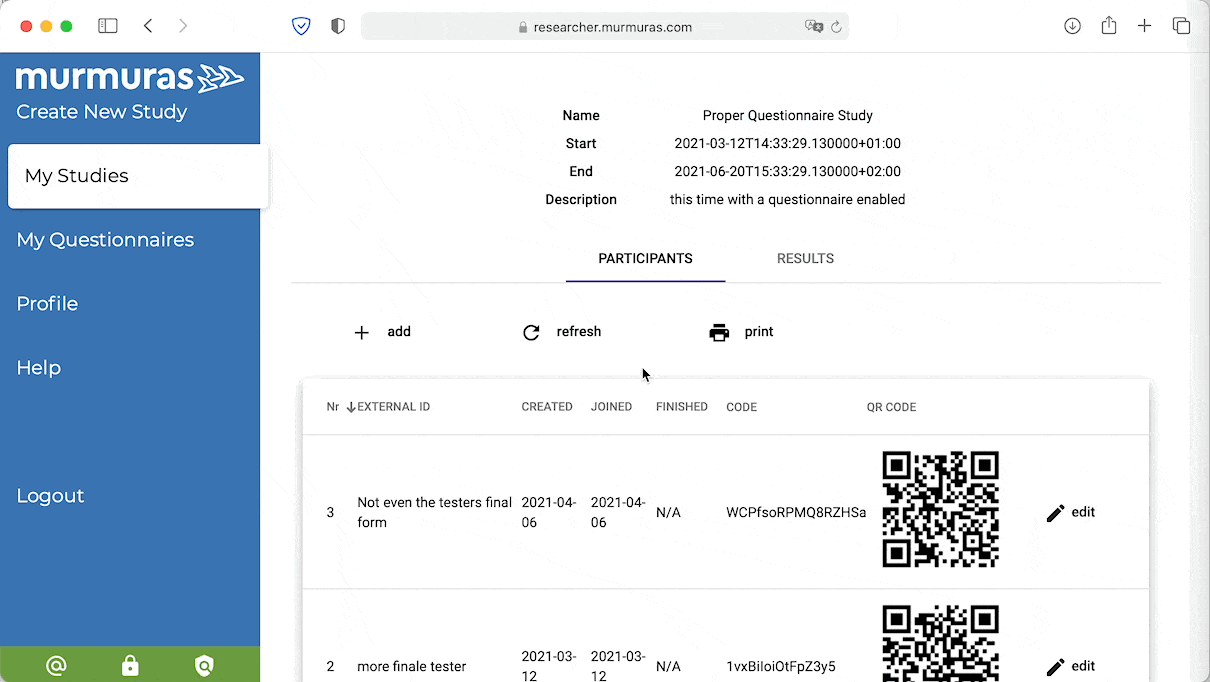Screen dimensions: 1210x682
Task: Click the translate icon in the address bar
Action: [x=814, y=27]
